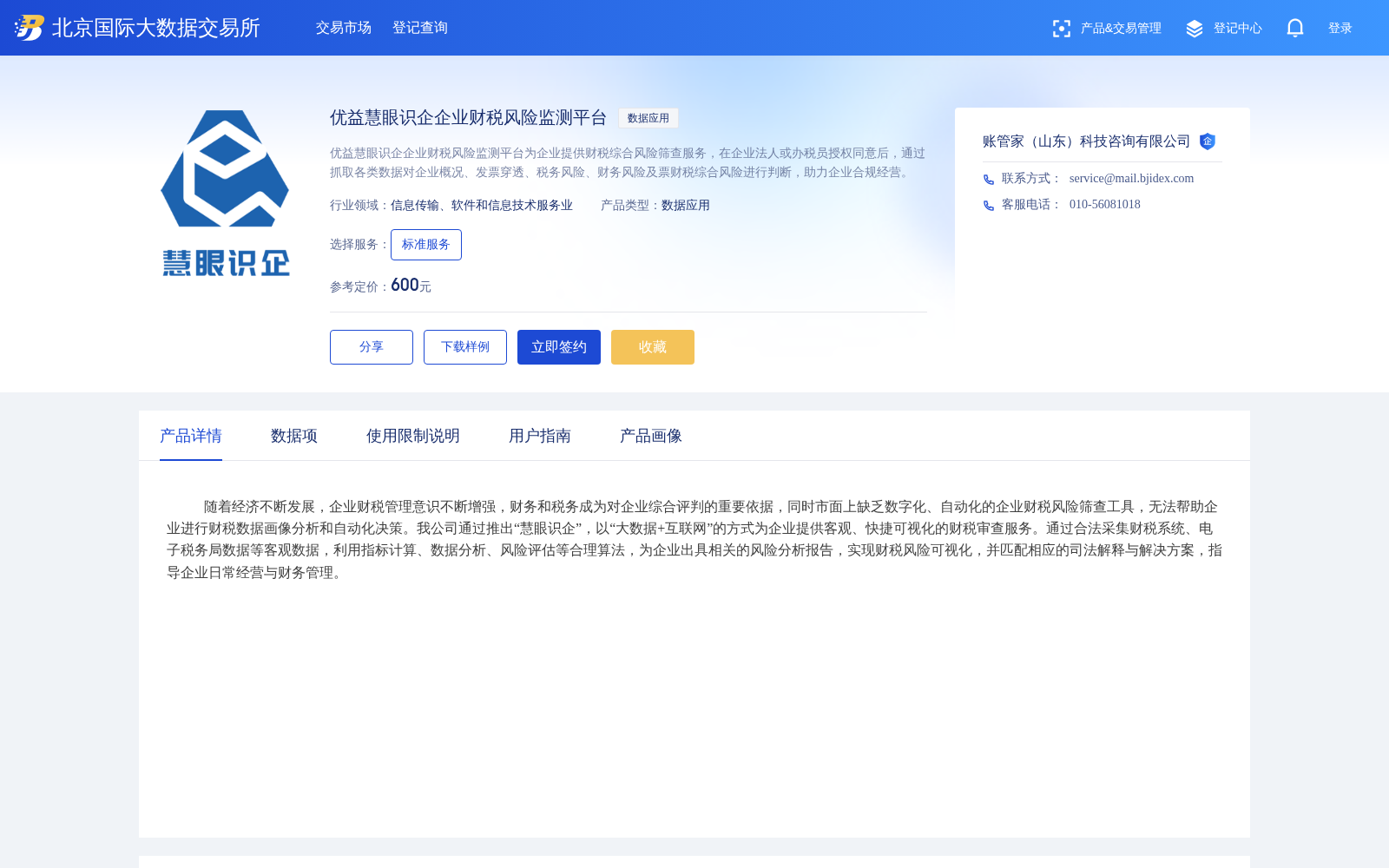This screenshot has height=868, width=1389.
Task: Click company name 账管家（山东）科技咨询有限公司
Action: (x=1087, y=141)
